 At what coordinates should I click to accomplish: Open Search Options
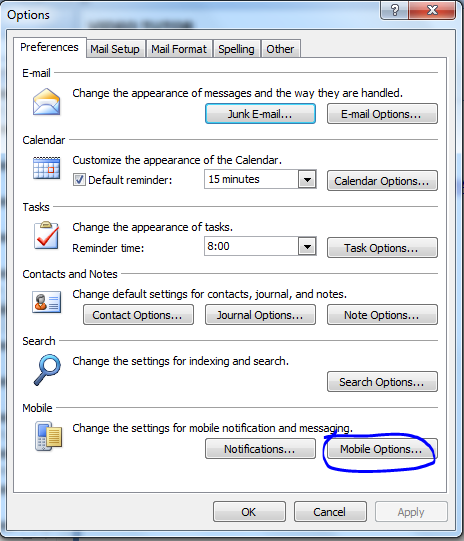(x=382, y=382)
